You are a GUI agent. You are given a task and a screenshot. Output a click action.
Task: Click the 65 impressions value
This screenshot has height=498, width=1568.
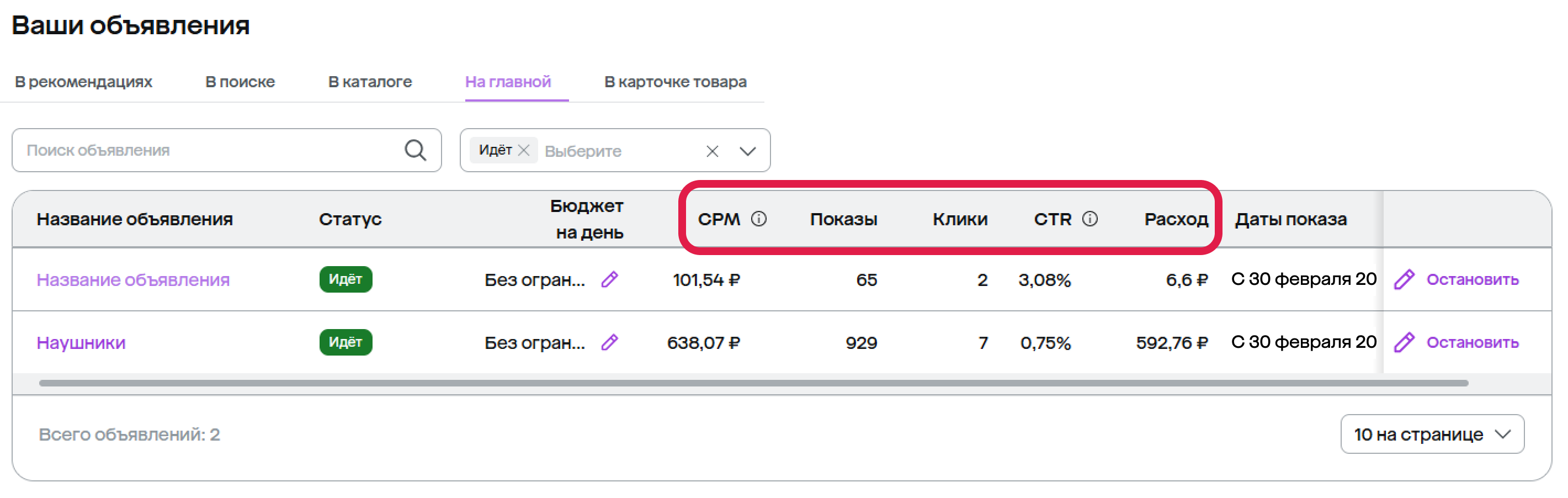866,279
